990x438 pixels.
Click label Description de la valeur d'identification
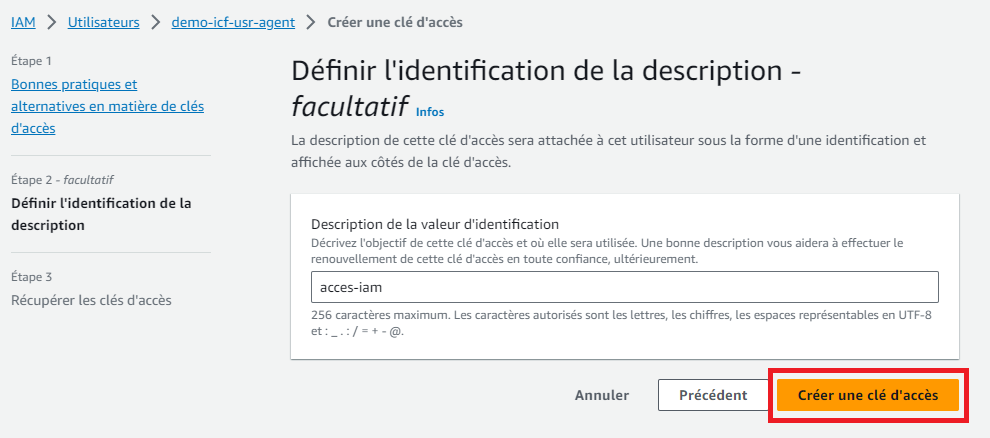click(x=435, y=224)
